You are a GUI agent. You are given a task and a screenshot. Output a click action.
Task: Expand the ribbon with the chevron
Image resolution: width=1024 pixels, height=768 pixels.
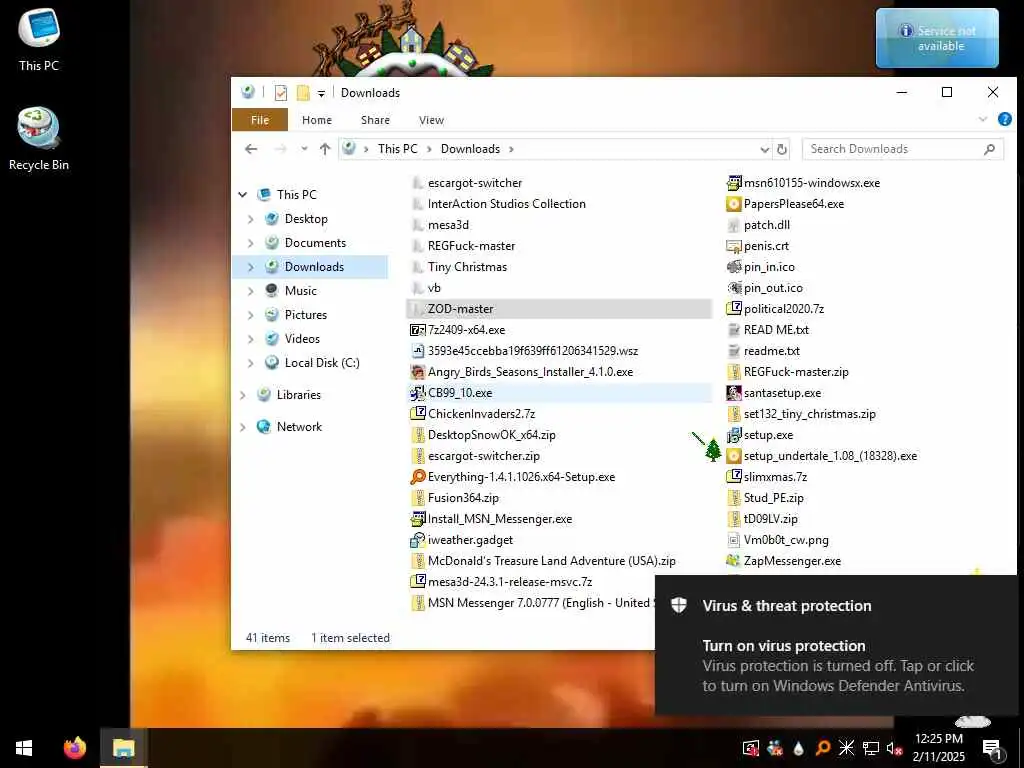(x=982, y=119)
